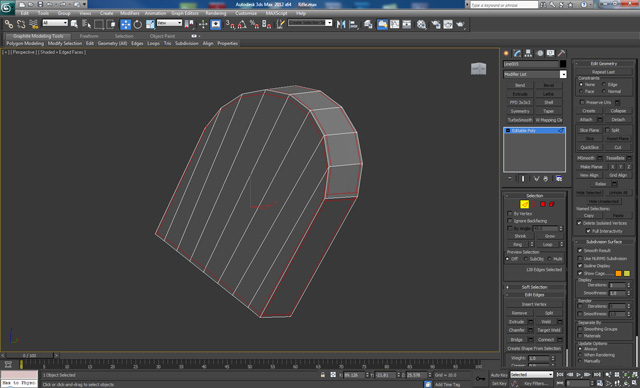
Task: Open the key mode Selected dropdown
Action: click(x=531, y=375)
